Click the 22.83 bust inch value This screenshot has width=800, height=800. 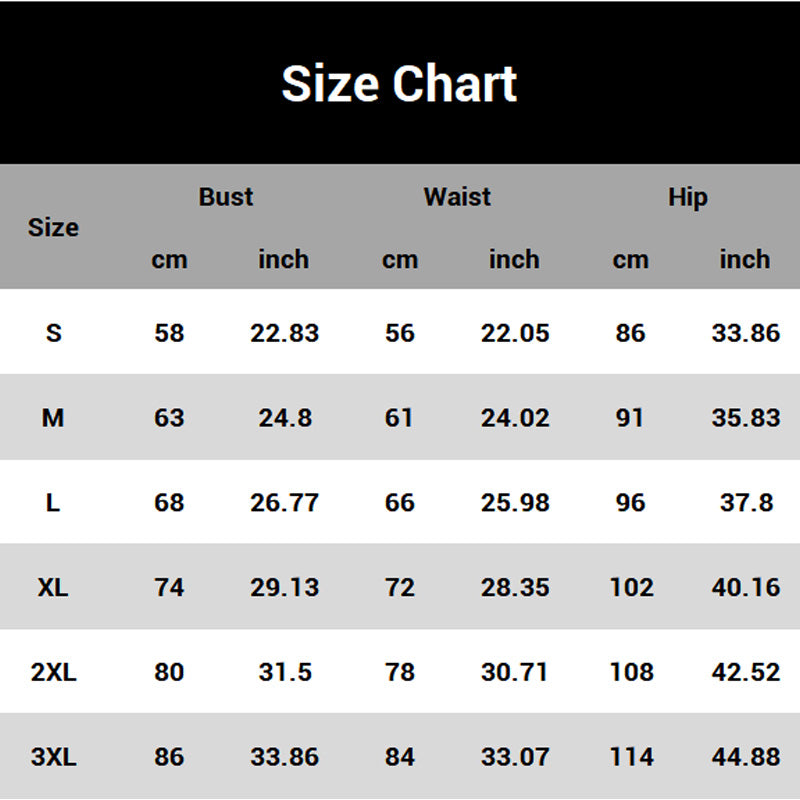(x=284, y=333)
